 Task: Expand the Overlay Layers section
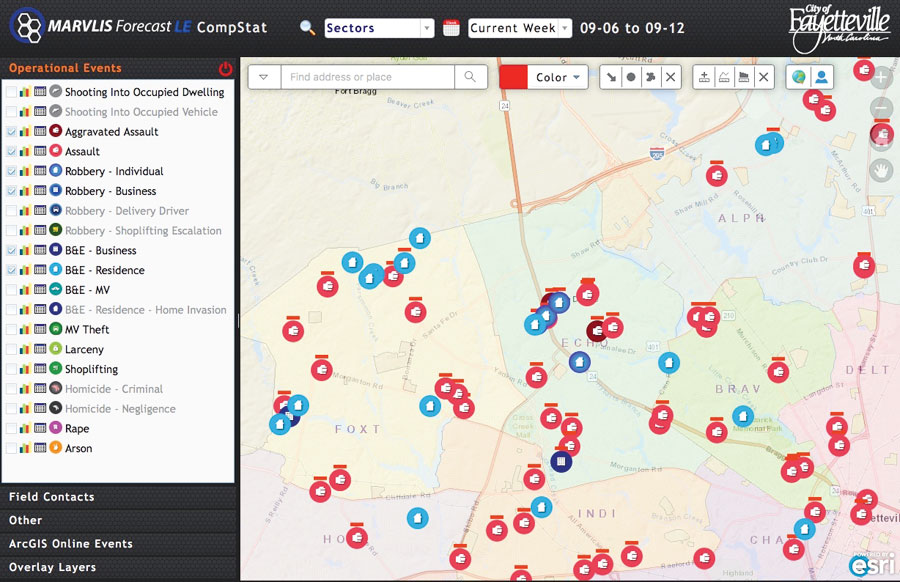pyautogui.click(x=119, y=567)
